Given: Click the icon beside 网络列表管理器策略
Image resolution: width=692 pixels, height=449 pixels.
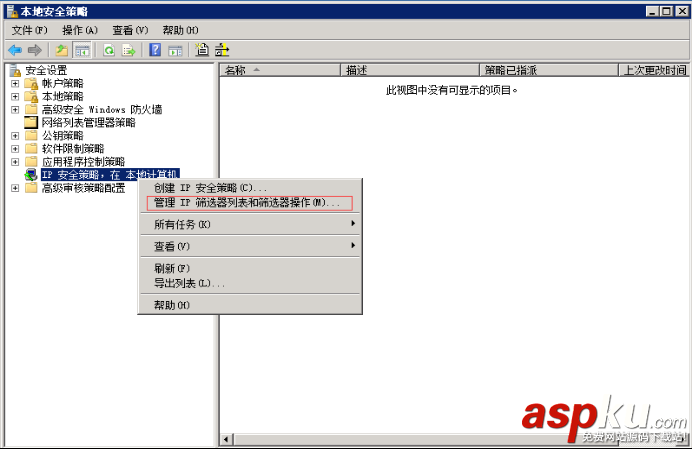Looking at the screenshot, I should click(x=31, y=122).
